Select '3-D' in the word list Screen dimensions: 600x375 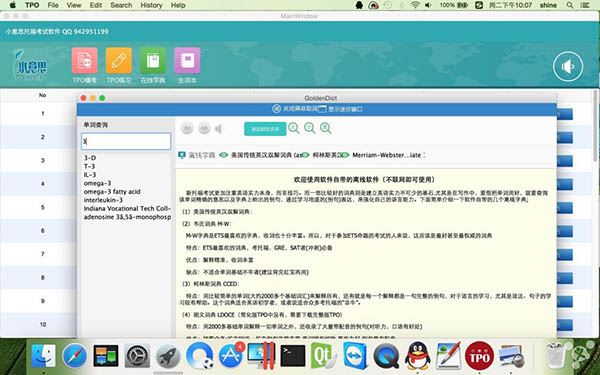(90, 158)
